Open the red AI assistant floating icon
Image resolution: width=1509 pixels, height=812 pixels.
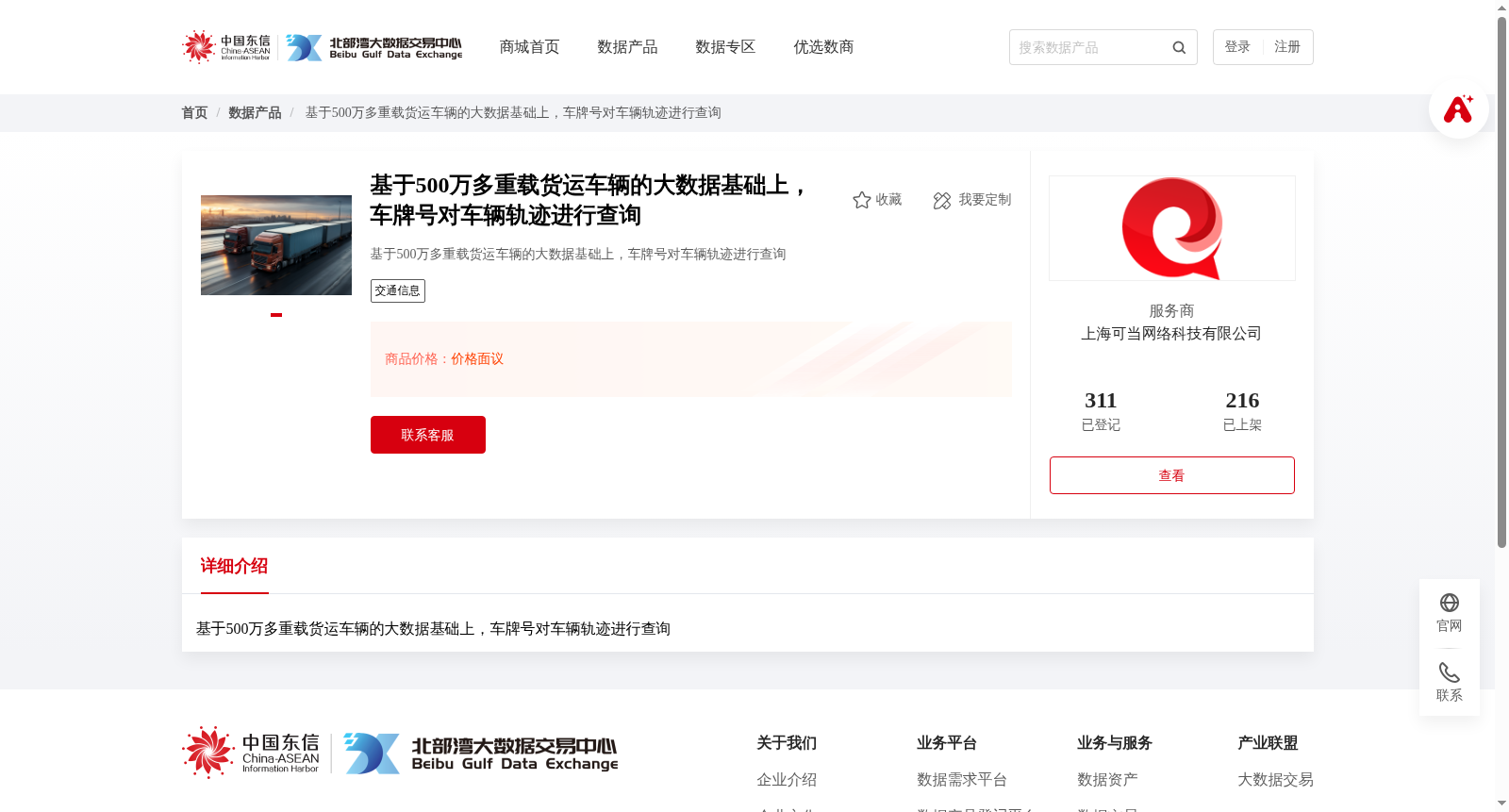(1458, 109)
